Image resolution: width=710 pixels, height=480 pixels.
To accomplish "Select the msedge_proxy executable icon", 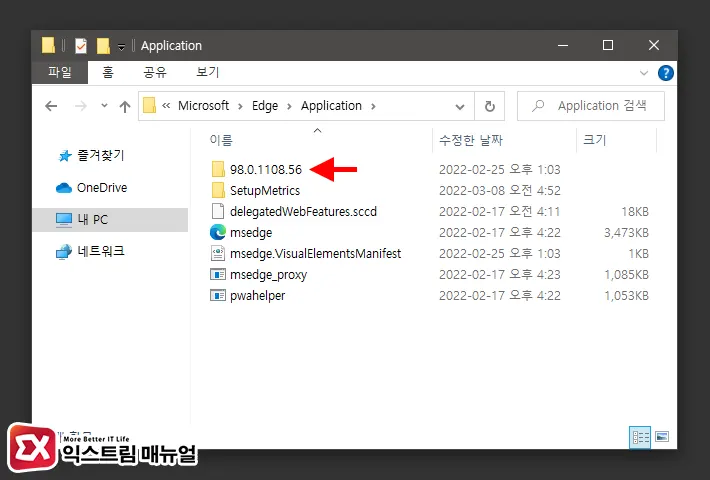I will pos(218,274).
